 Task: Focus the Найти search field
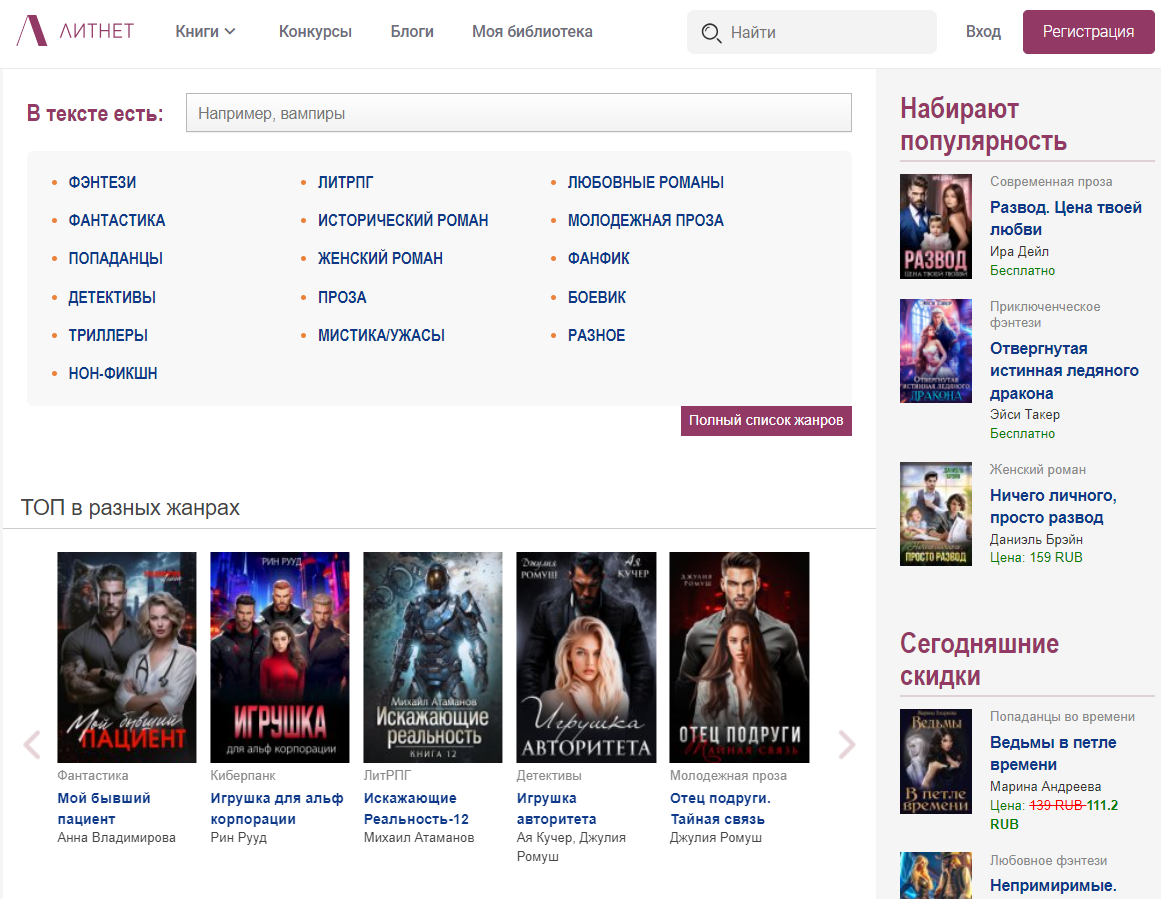[x=812, y=32]
